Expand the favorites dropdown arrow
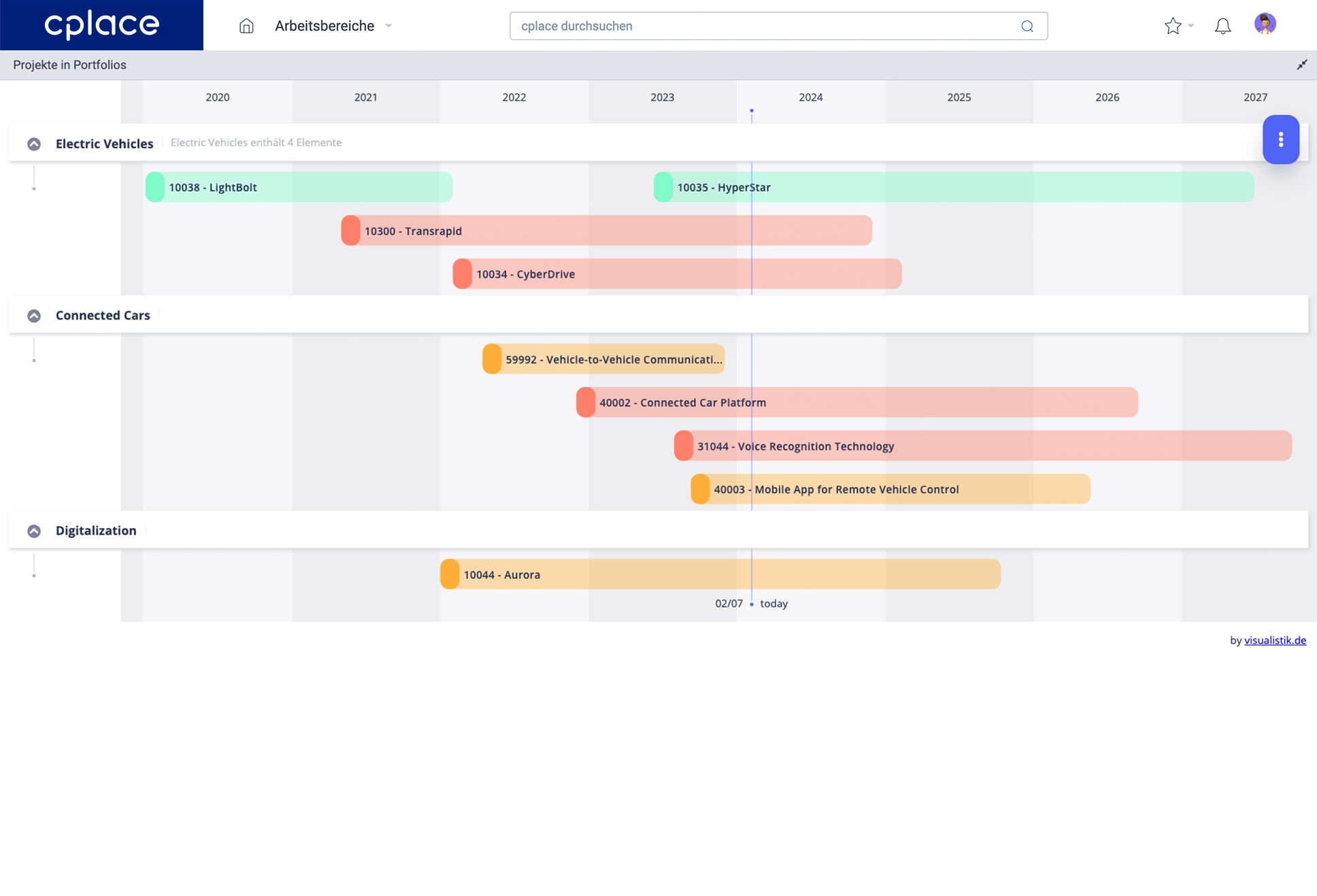 1191,26
